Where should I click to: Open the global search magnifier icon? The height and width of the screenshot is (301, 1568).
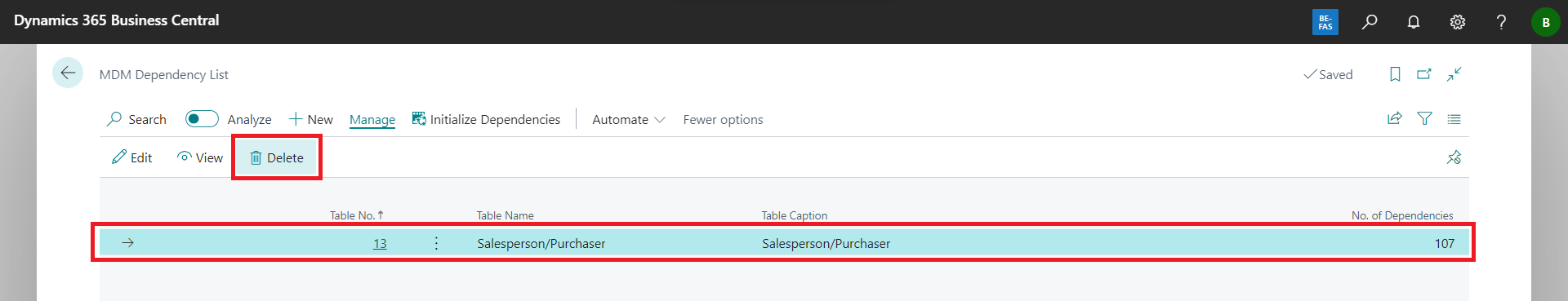[1370, 22]
